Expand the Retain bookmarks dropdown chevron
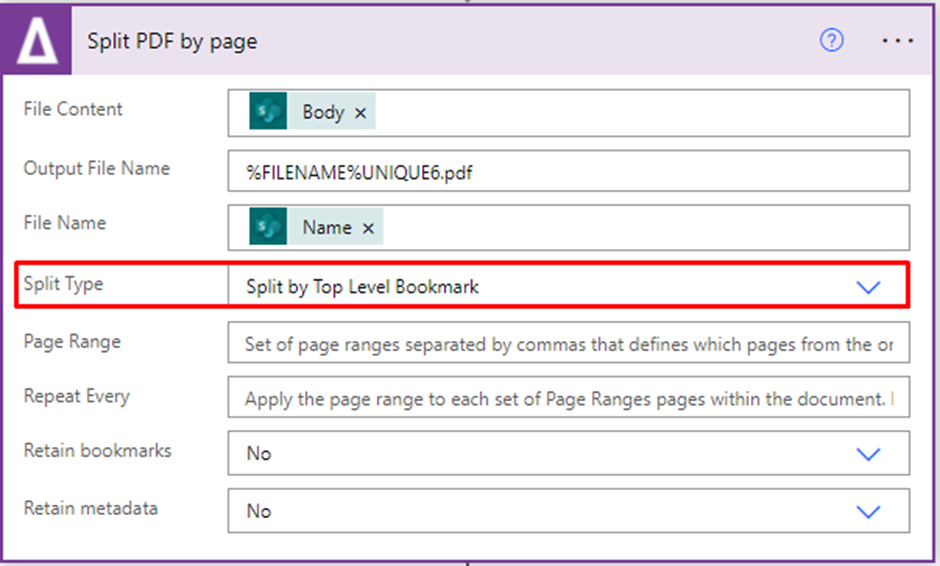Screen dimensions: 940x566 pyautogui.click(x=868, y=454)
